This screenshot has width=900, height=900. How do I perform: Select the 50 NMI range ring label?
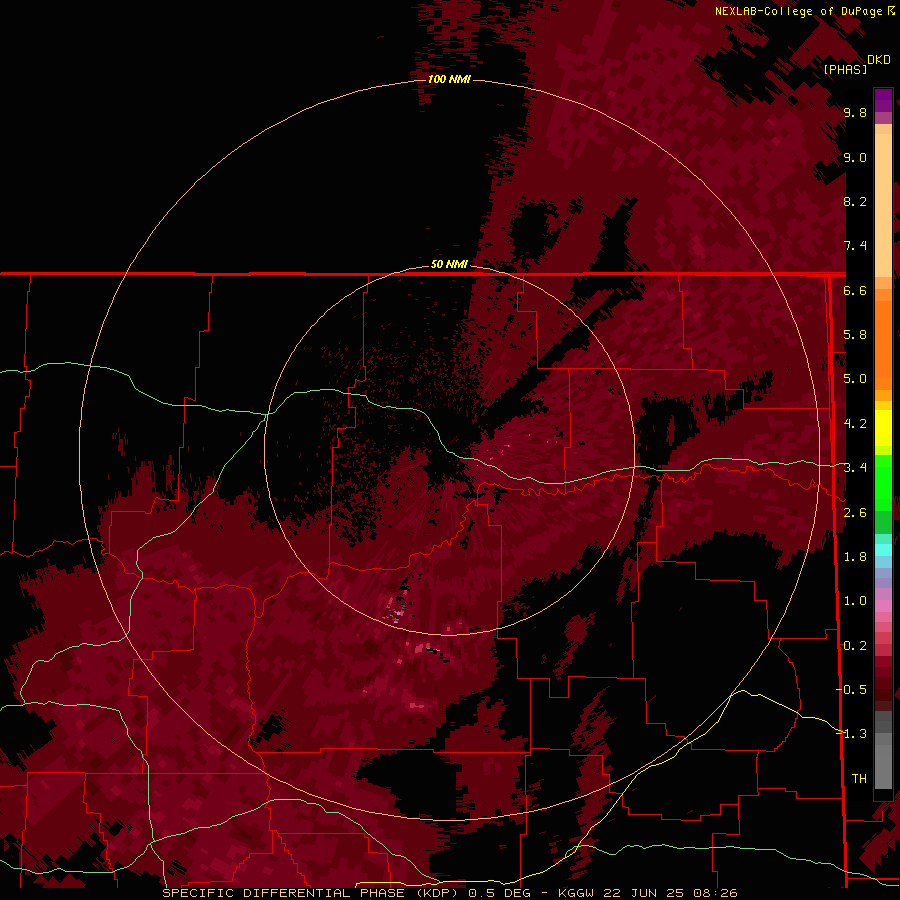pyautogui.click(x=449, y=264)
